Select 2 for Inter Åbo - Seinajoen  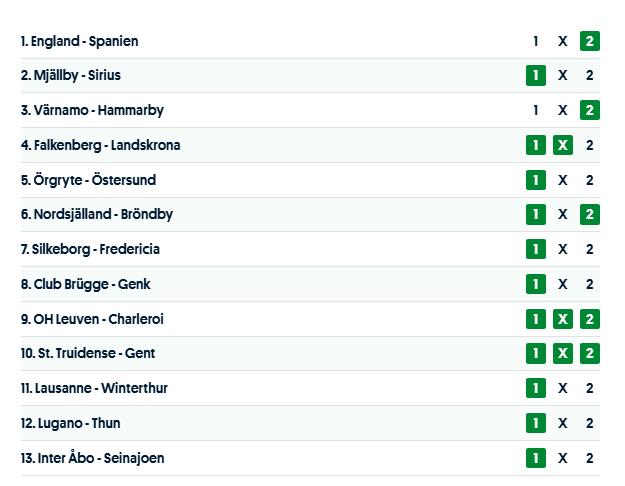(x=590, y=458)
